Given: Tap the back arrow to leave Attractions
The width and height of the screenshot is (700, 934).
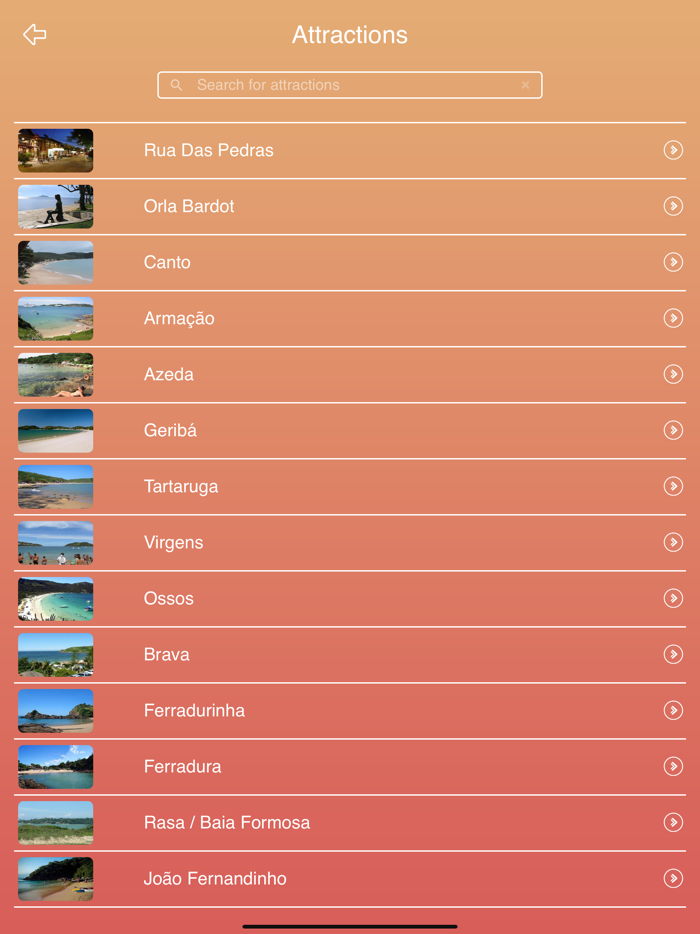Looking at the screenshot, I should click(x=35, y=34).
